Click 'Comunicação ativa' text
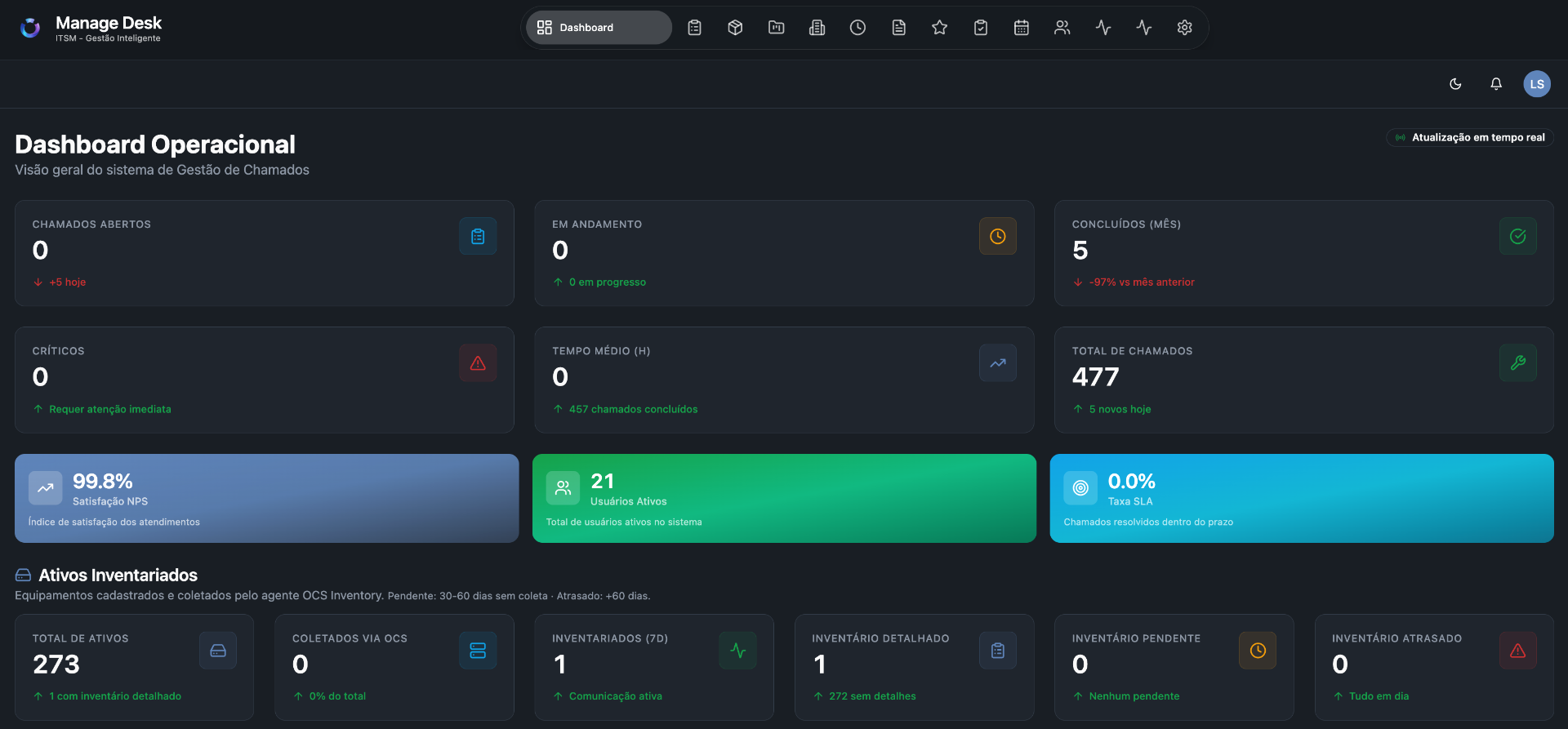The width and height of the screenshot is (1568, 729). tap(616, 696)
